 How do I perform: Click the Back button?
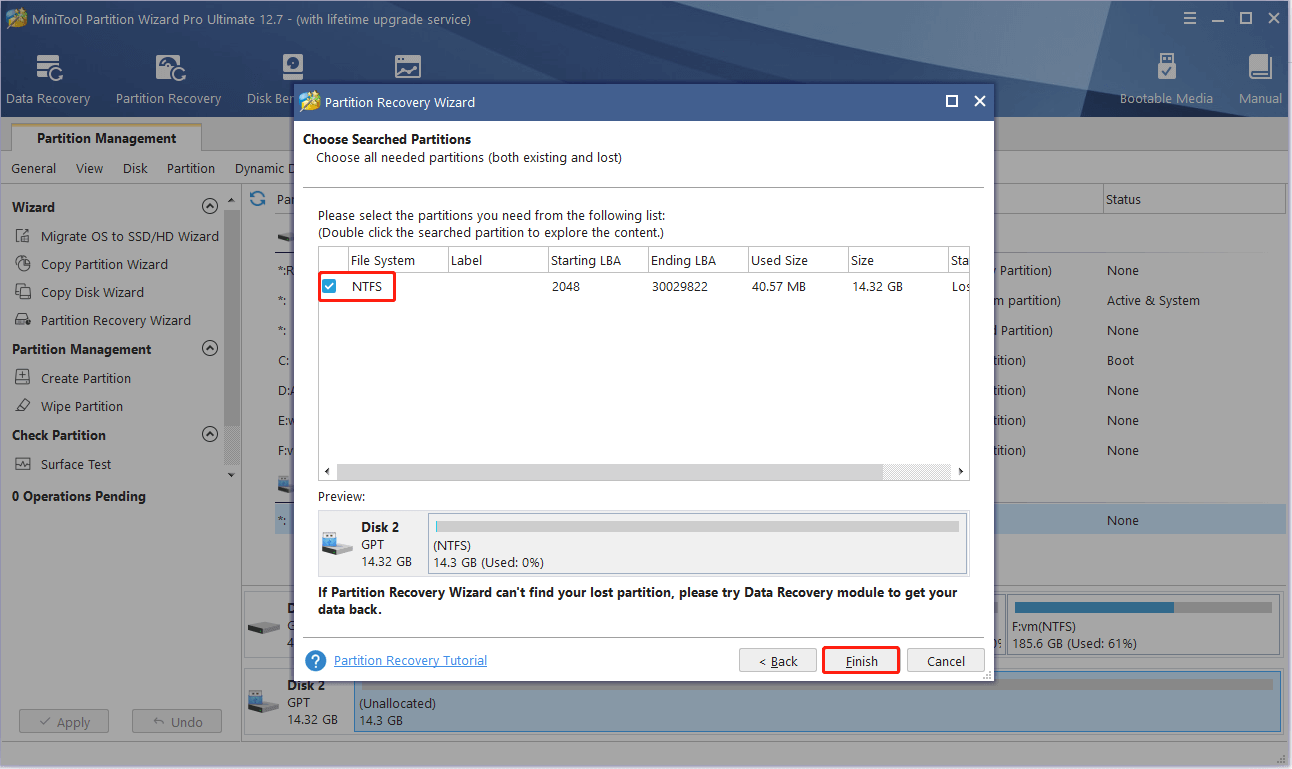(x=777, y=661)
